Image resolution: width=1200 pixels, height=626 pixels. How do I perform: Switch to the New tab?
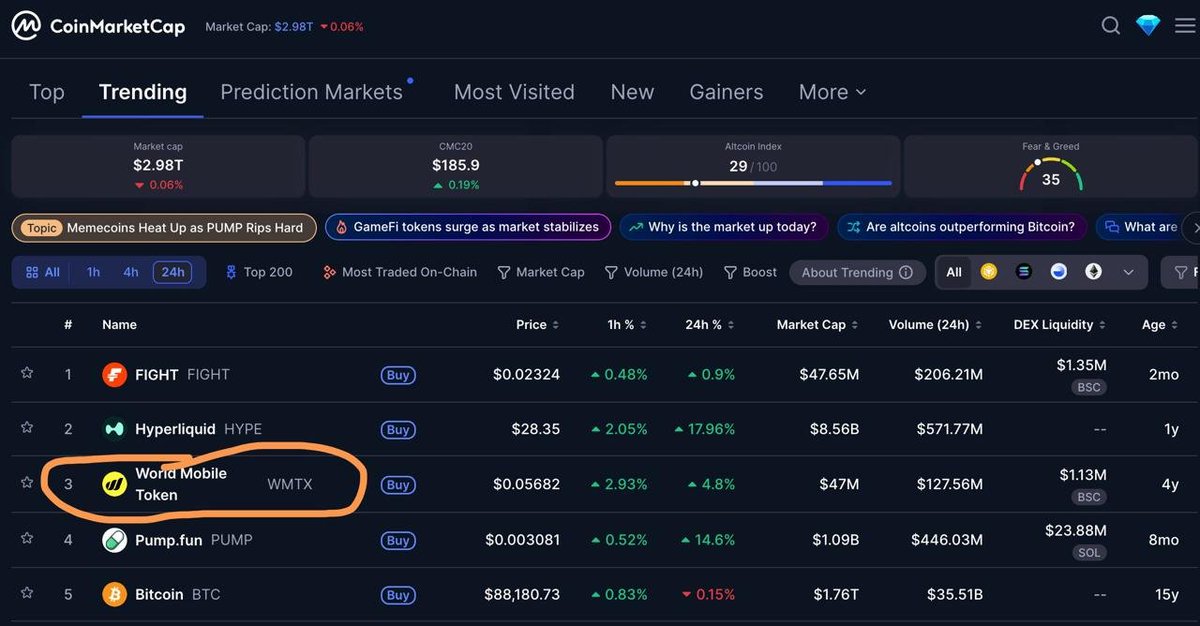click(632, 92)
